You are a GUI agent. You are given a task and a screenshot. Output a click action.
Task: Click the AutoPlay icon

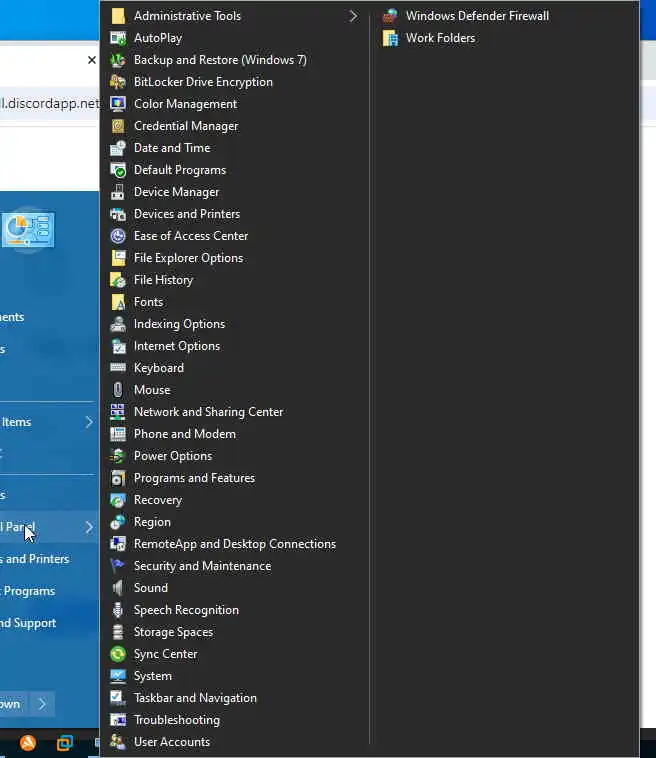point(118,38)
